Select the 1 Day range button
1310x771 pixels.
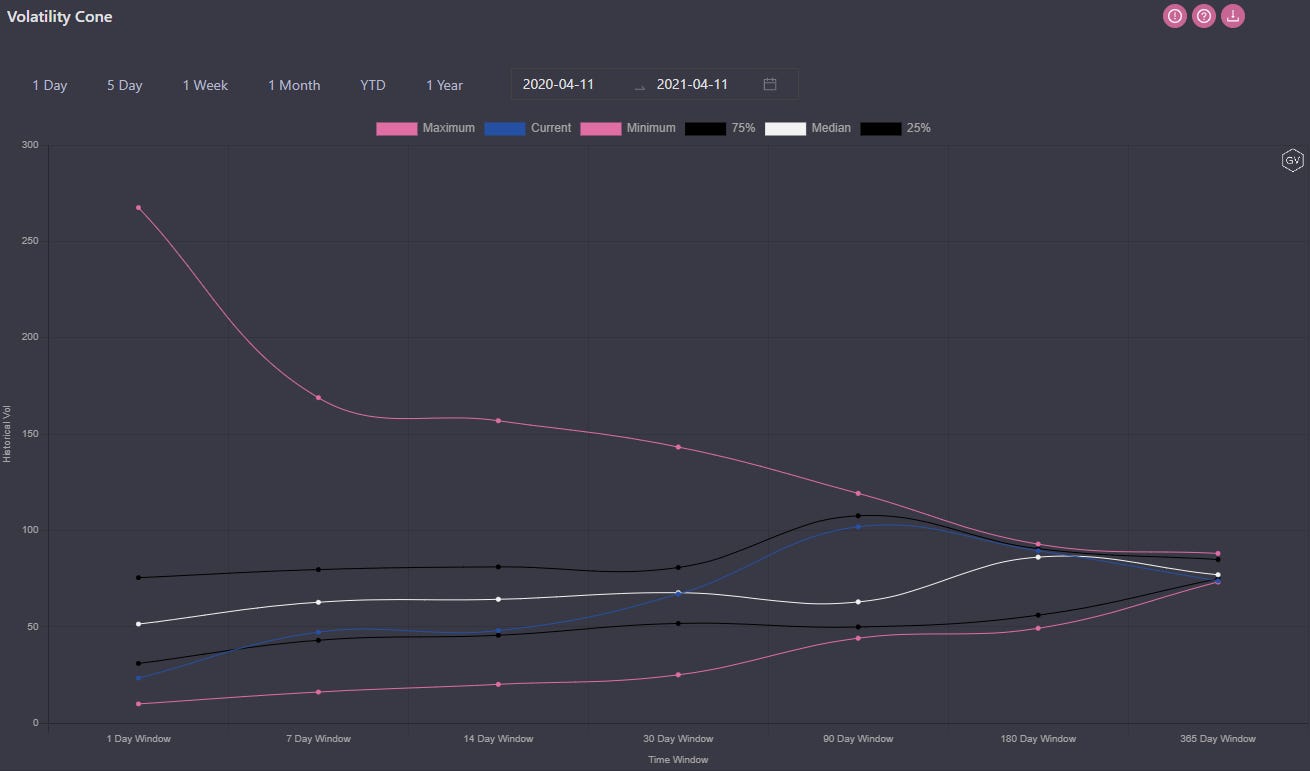pyautogui.click(x=49, y=85)
